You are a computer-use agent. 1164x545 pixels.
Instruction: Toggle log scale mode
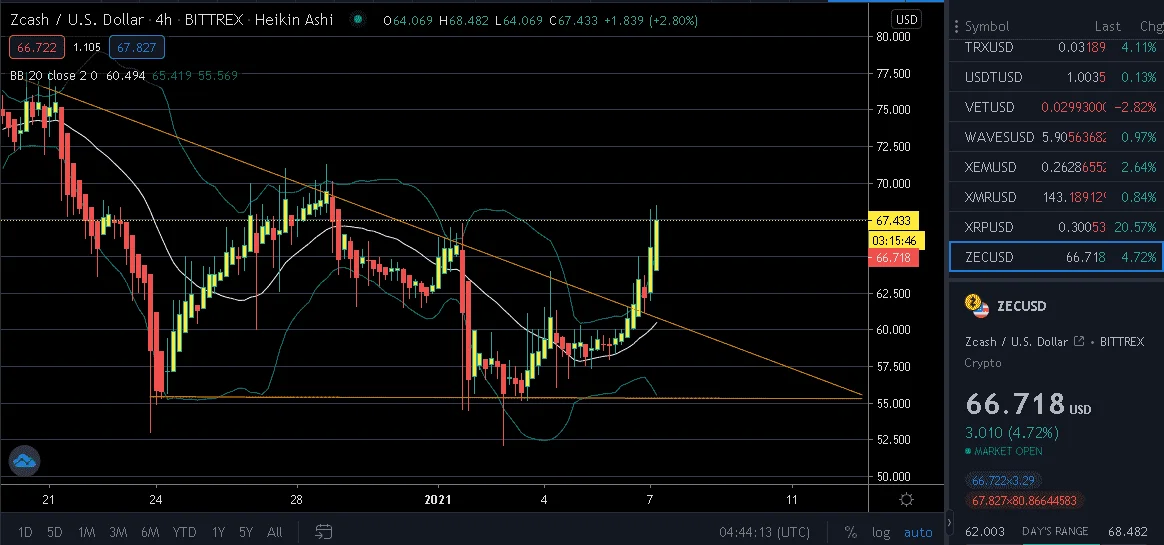pyautogui.click(x=881, y=532)
